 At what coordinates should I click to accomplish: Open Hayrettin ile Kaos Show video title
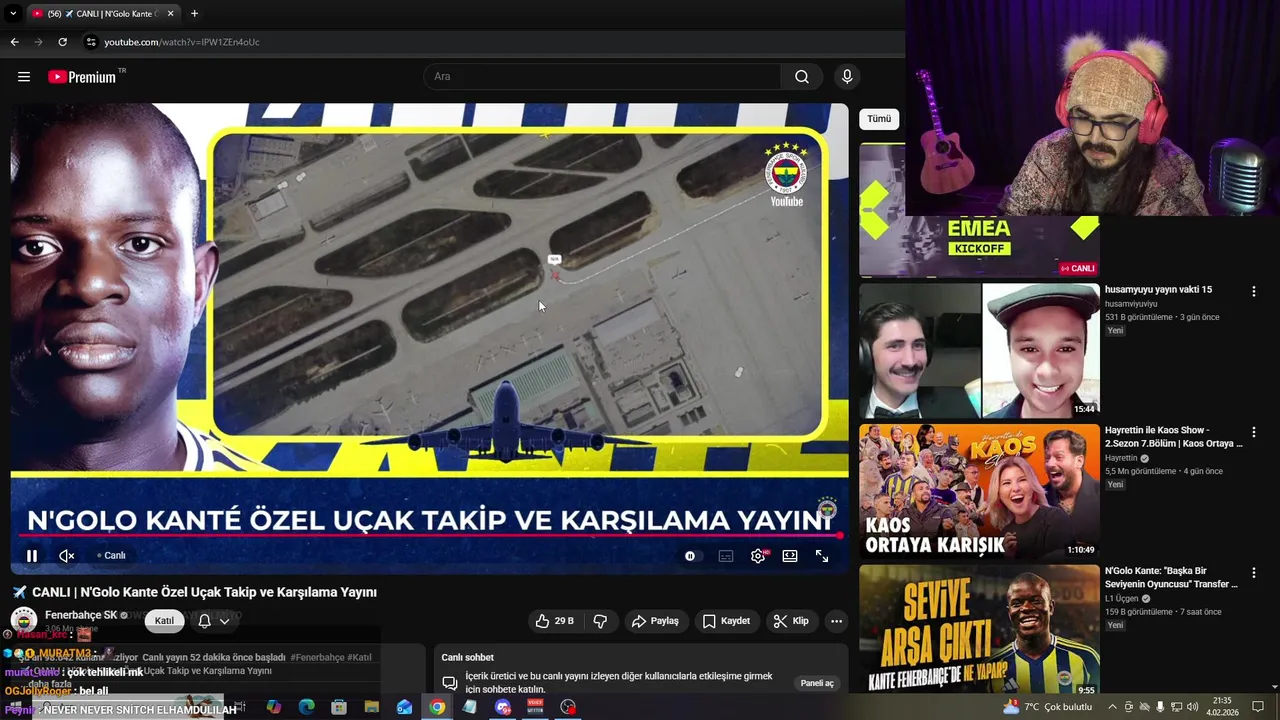click(x=1173, y=437)
